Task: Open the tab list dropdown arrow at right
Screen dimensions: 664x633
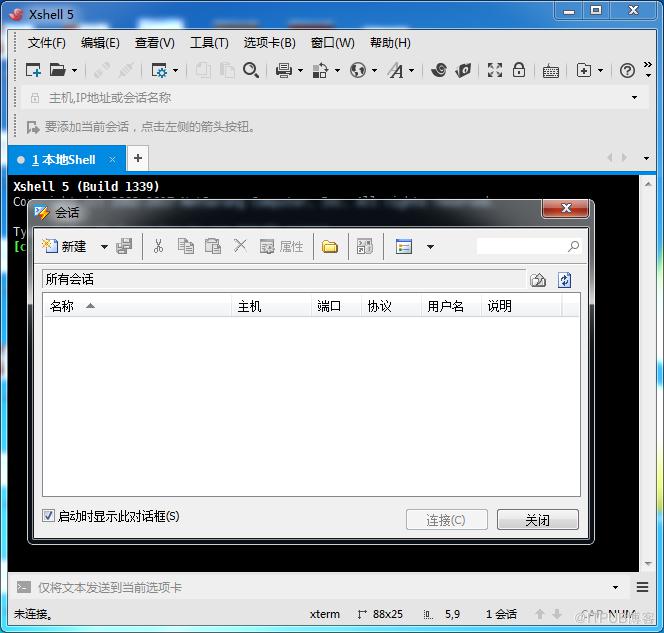Action: (x=646, y=158)
